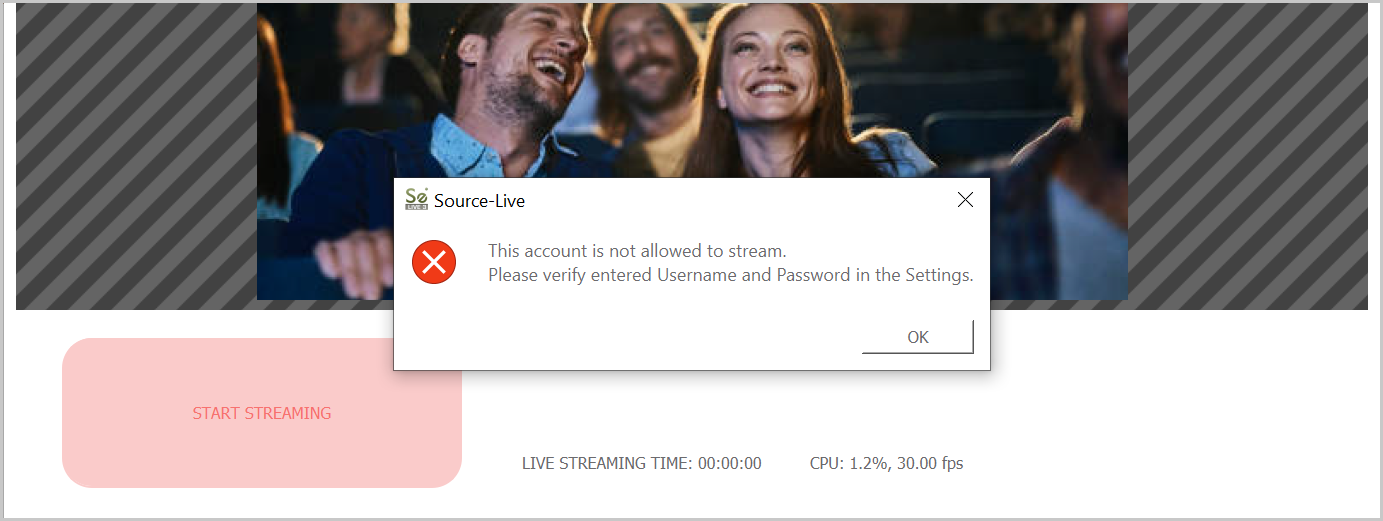Click the "This account is not allowed" message
This screenshot has height=521, width=1383.
point(637,250)
